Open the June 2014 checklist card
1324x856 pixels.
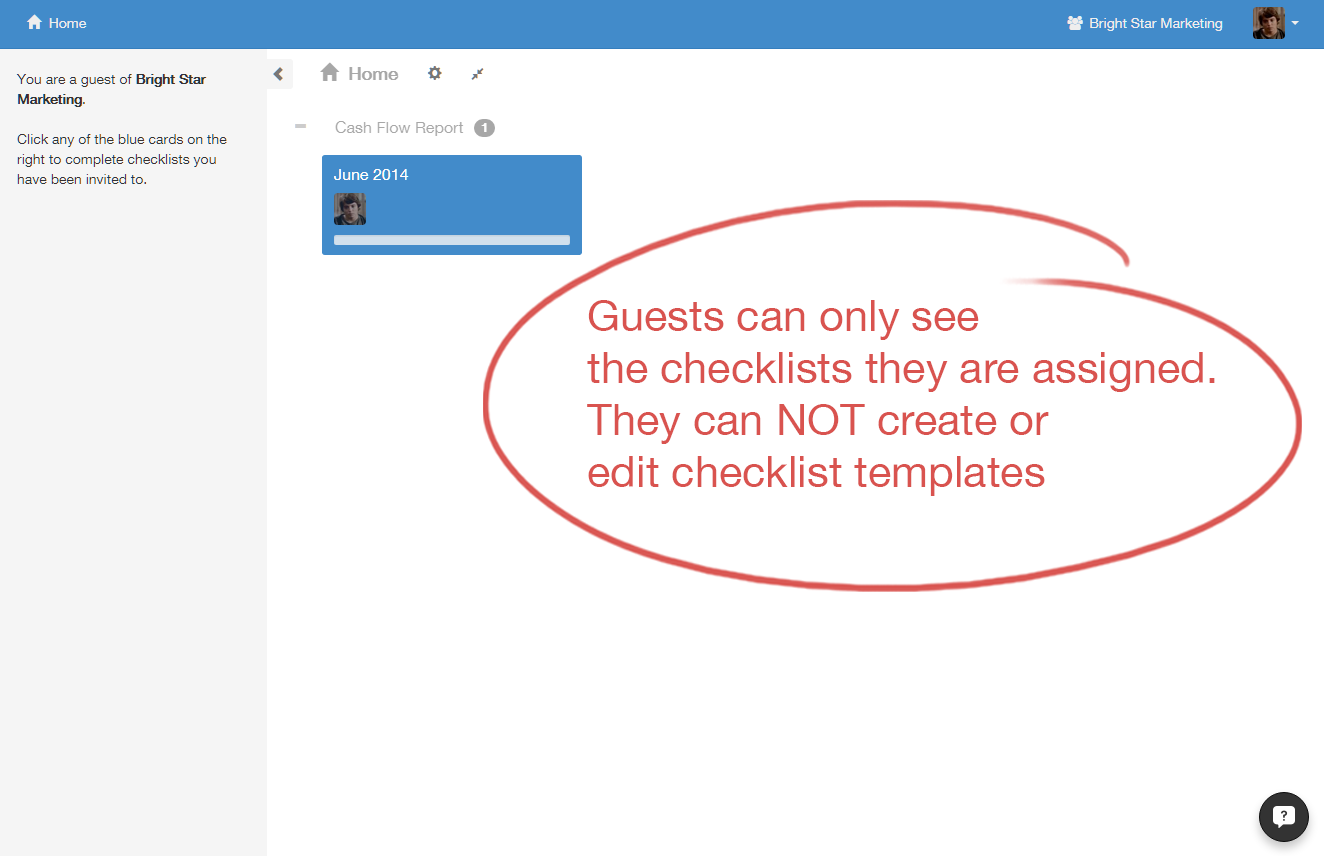click(451, 176)
